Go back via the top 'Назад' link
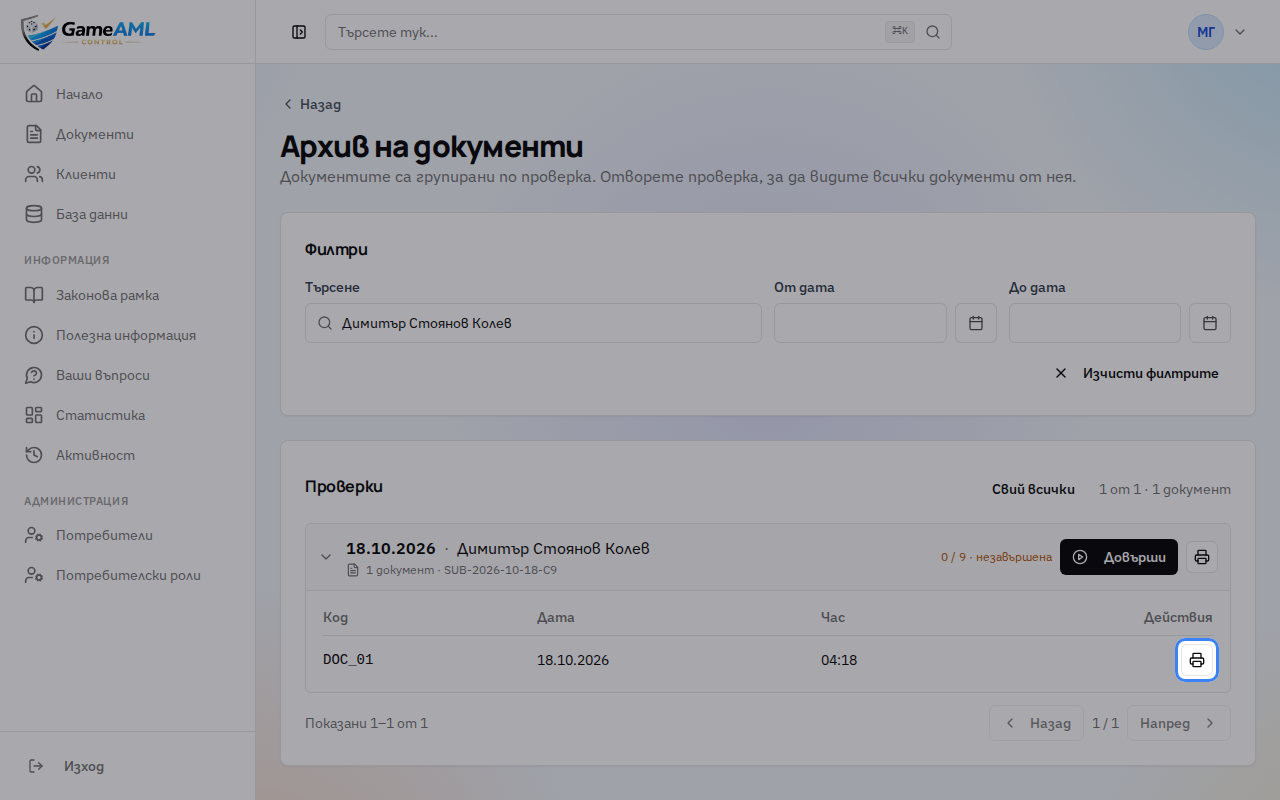 point(312,104)
